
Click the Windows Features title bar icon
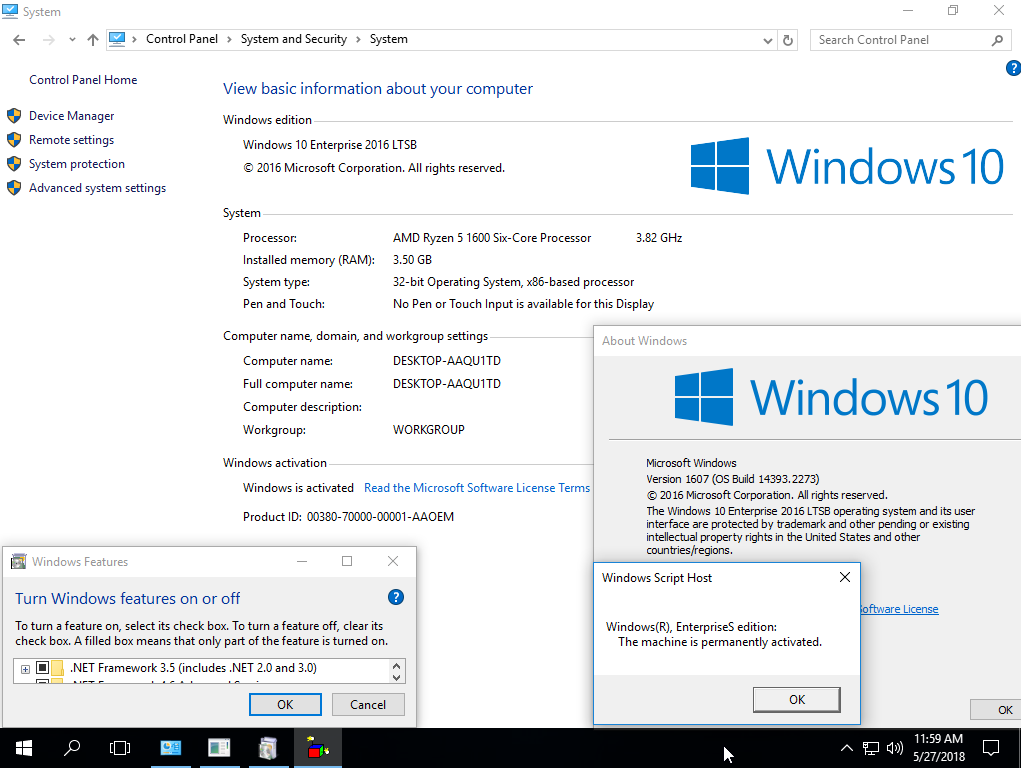(x=19, y=562)
